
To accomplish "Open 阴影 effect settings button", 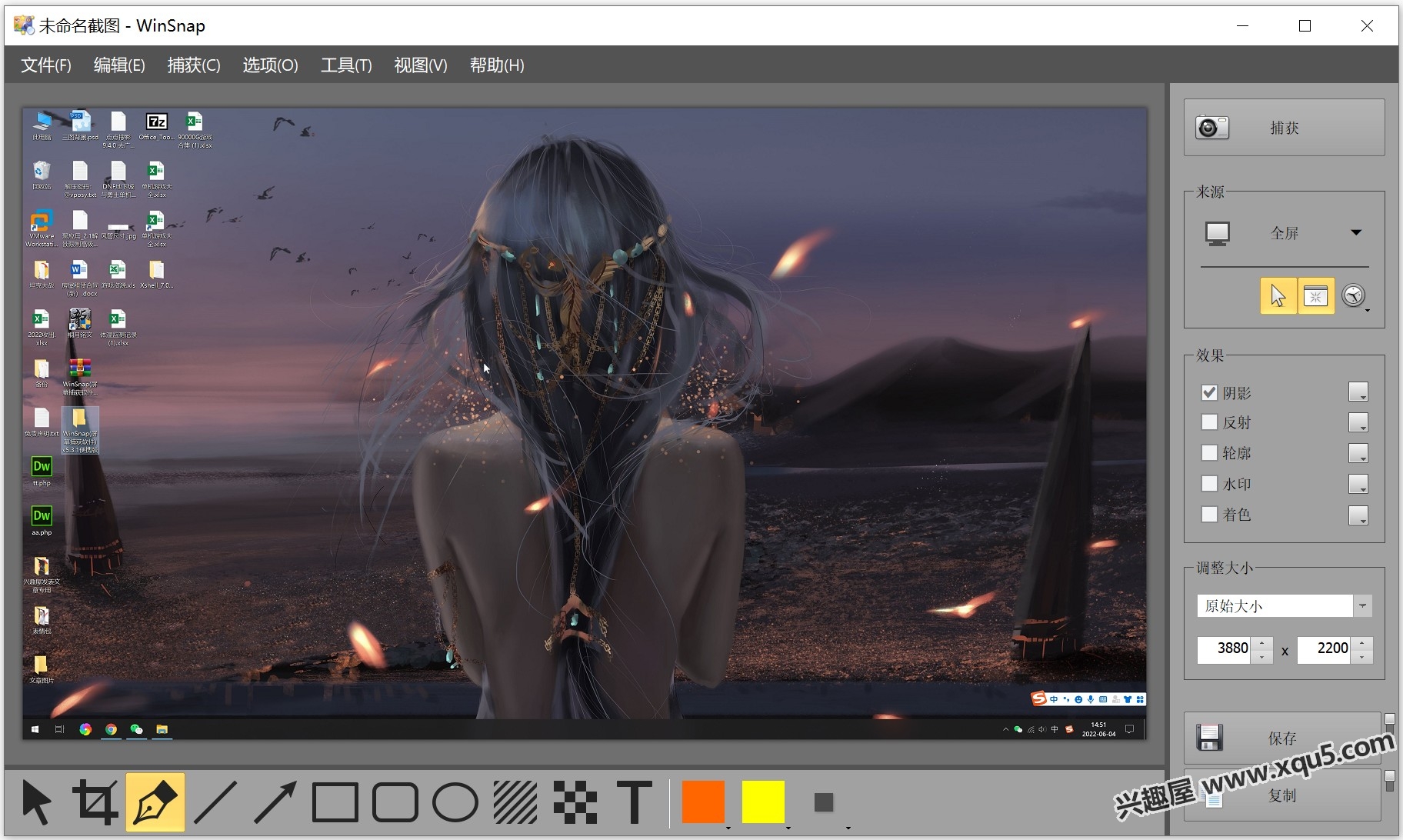I will pos(1358,392).
